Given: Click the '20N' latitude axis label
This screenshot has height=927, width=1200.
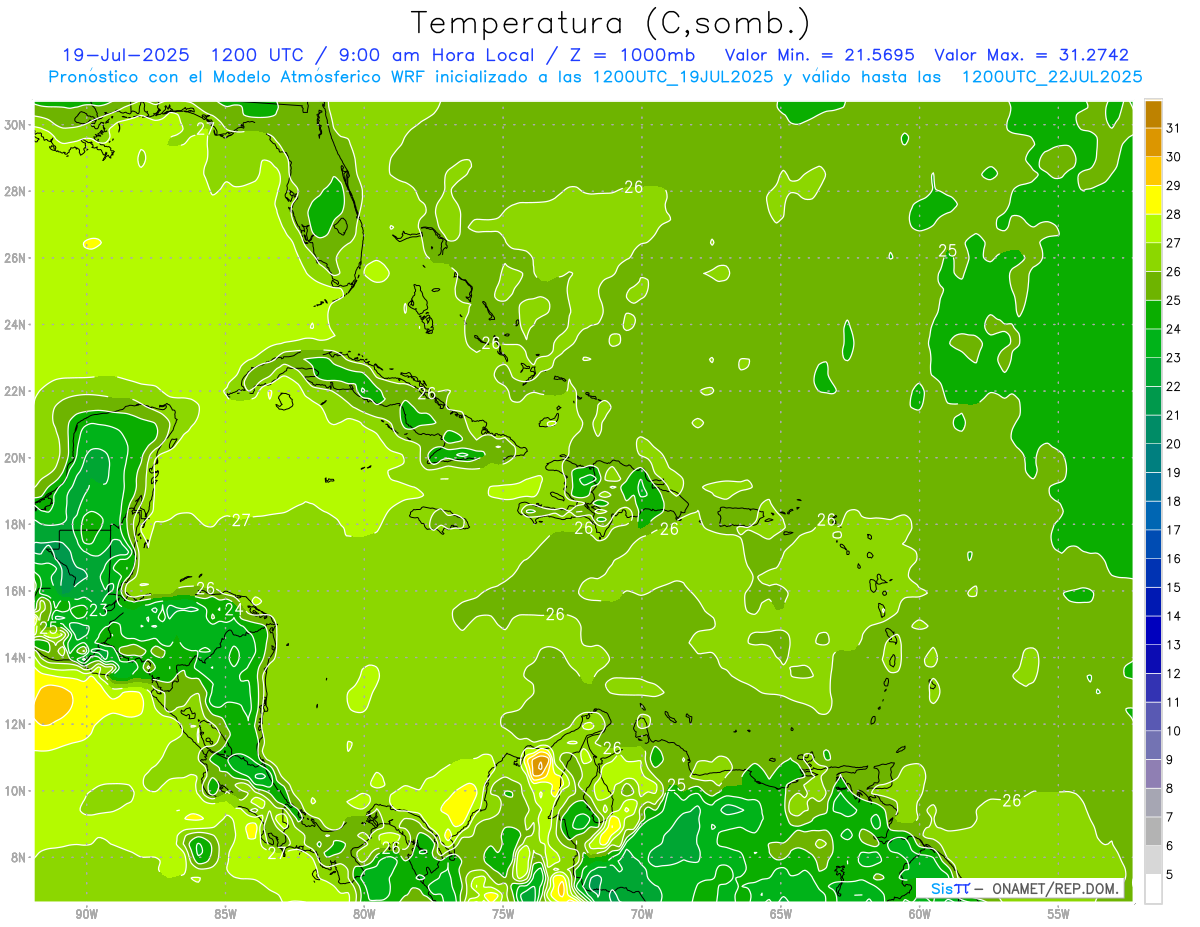Looking at the screenshot, I should click(x=15, y=457).
